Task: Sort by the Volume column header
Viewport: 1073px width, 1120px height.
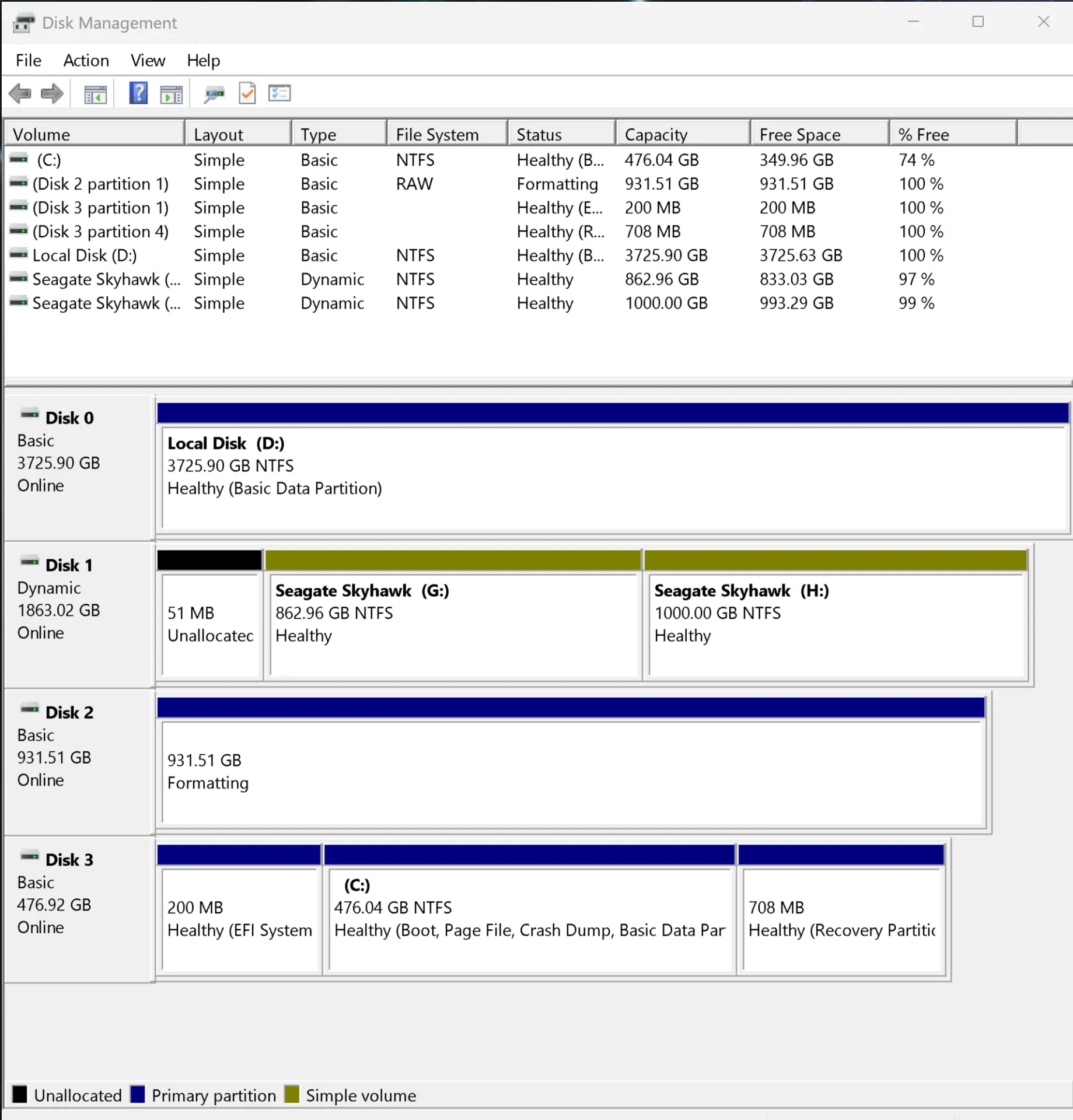Action: 95,134
